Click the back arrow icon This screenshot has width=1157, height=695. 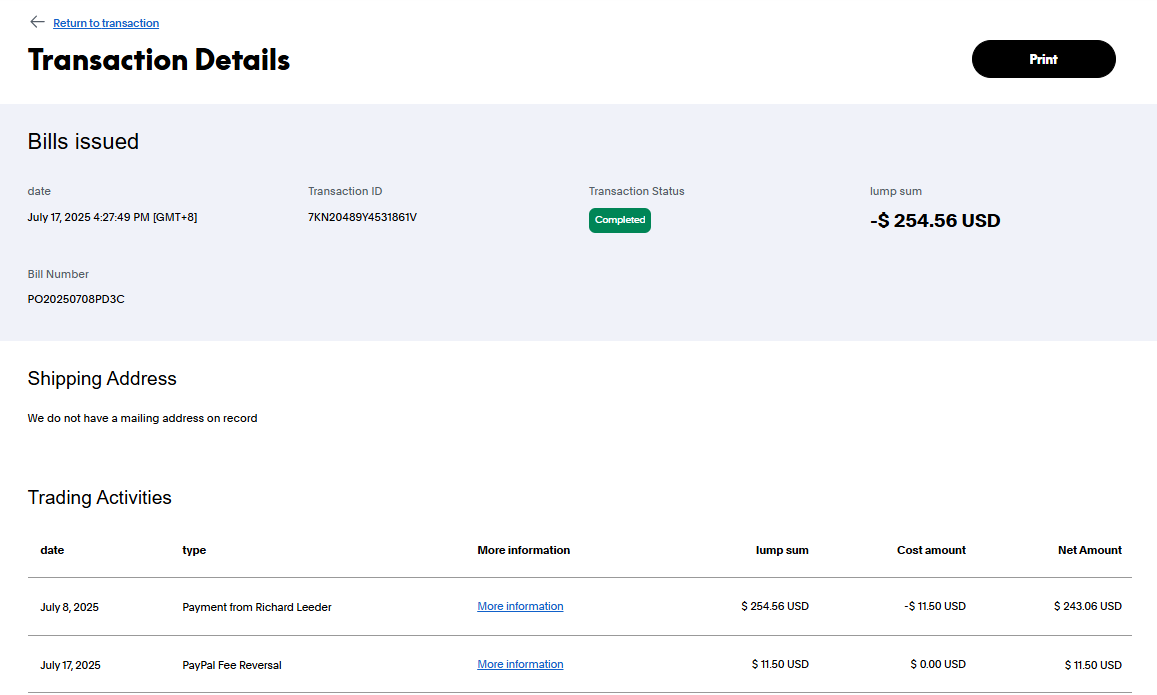37,22
